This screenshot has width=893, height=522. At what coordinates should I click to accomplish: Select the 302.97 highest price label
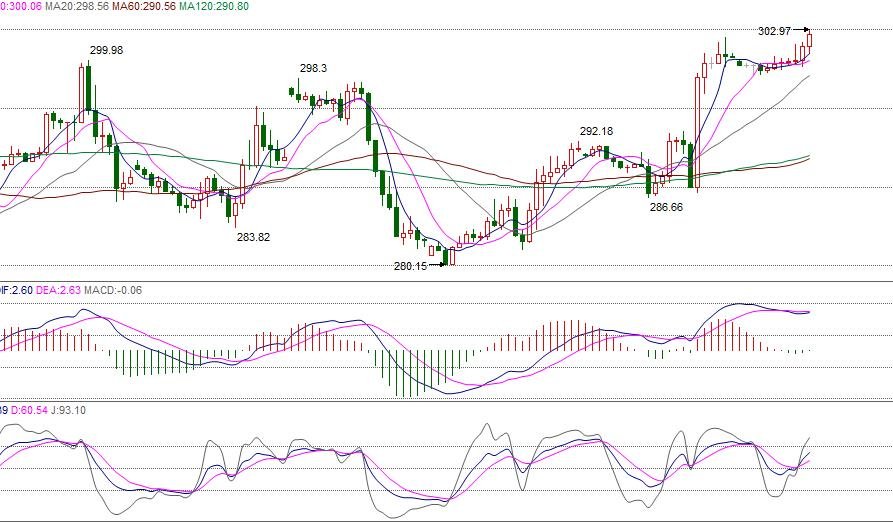pos(774,31)
